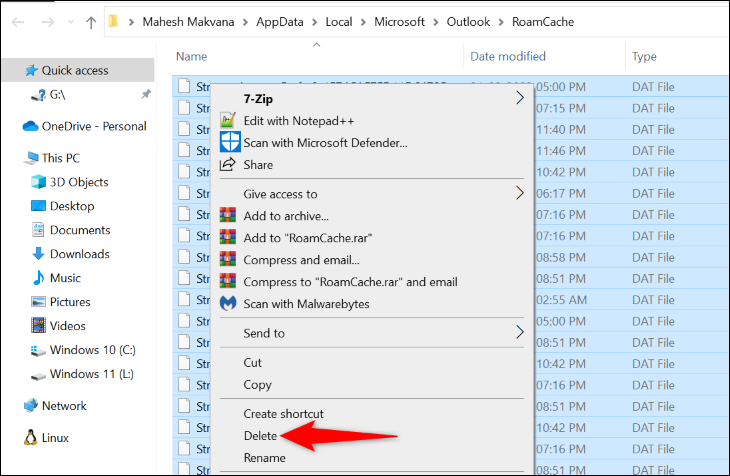Viewport: 730px width, 476px height.
Task: Click the Quick access pin icon next to G:\
Action: (x=146, y=95)
